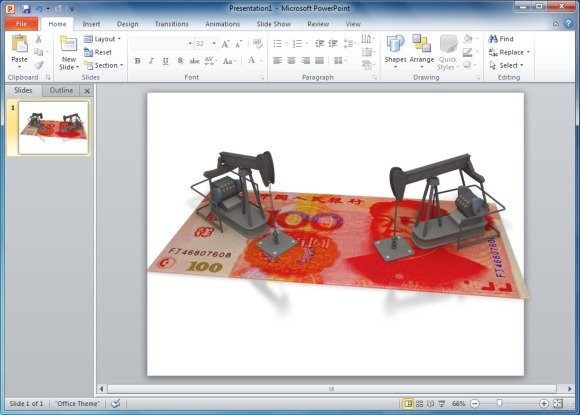
Task: Toggle Align Text Left
Action: point(277,61)
